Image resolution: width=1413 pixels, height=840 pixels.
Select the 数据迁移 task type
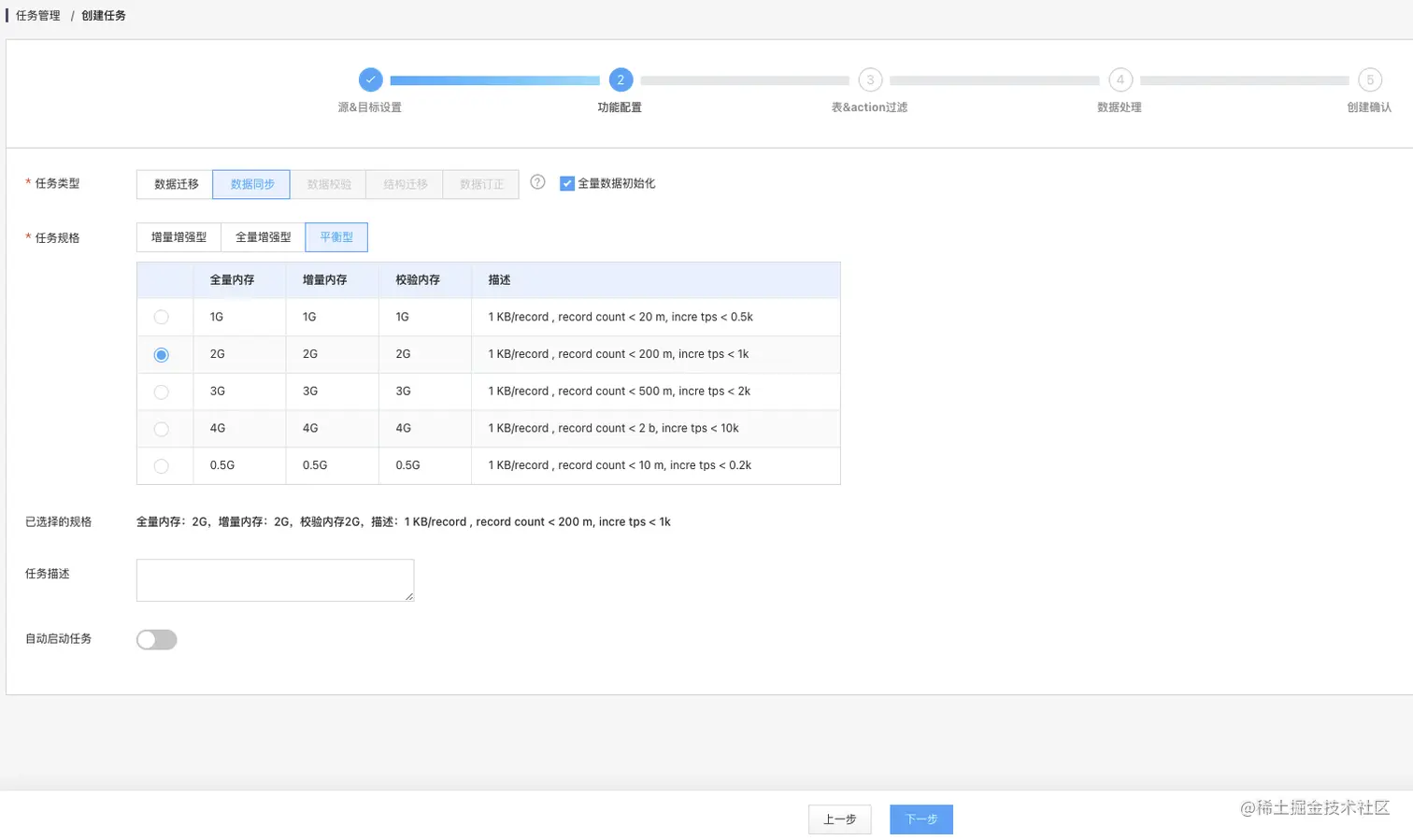[174, 183]
